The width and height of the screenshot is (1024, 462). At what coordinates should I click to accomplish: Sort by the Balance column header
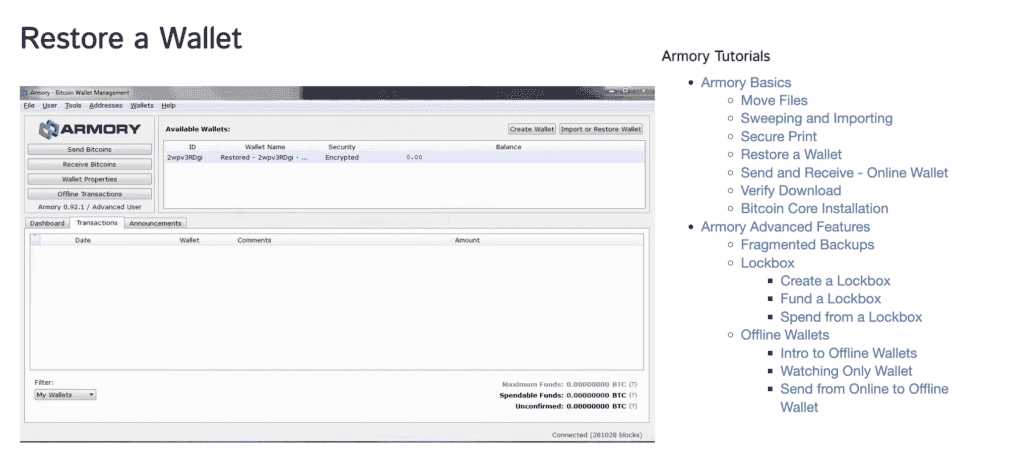508,147
